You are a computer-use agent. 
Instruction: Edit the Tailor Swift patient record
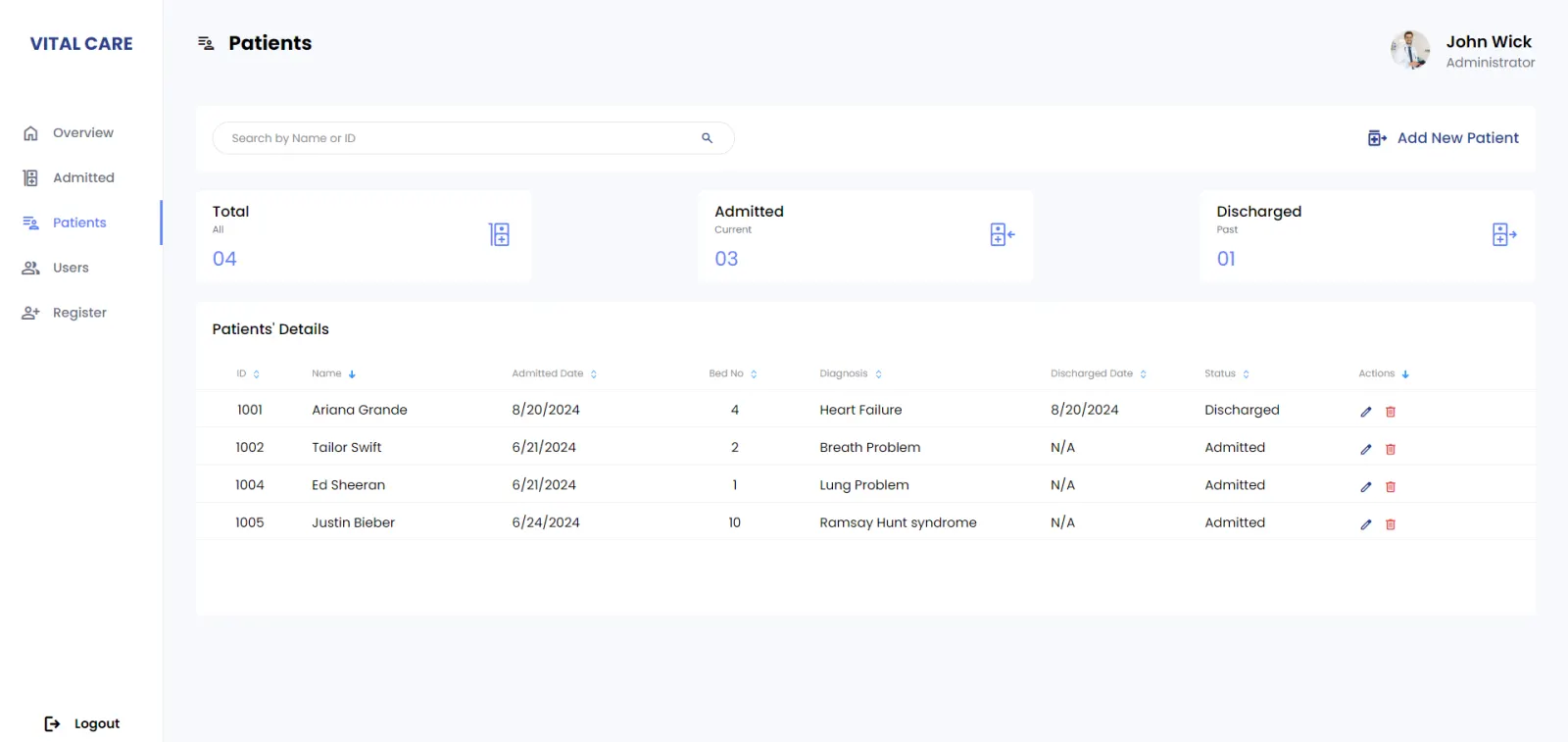[1366, 449]
